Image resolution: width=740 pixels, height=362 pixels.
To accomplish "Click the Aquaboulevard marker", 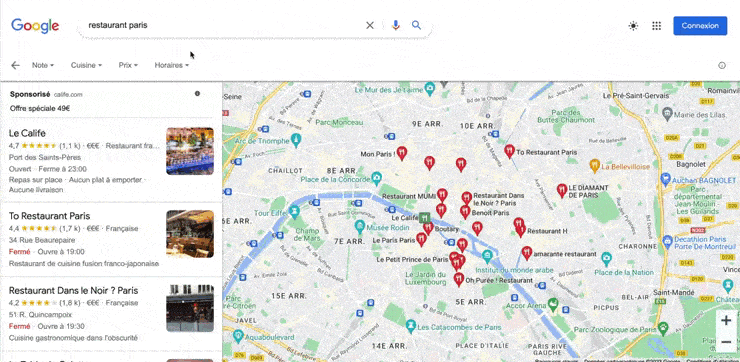I will pos(237,336).
